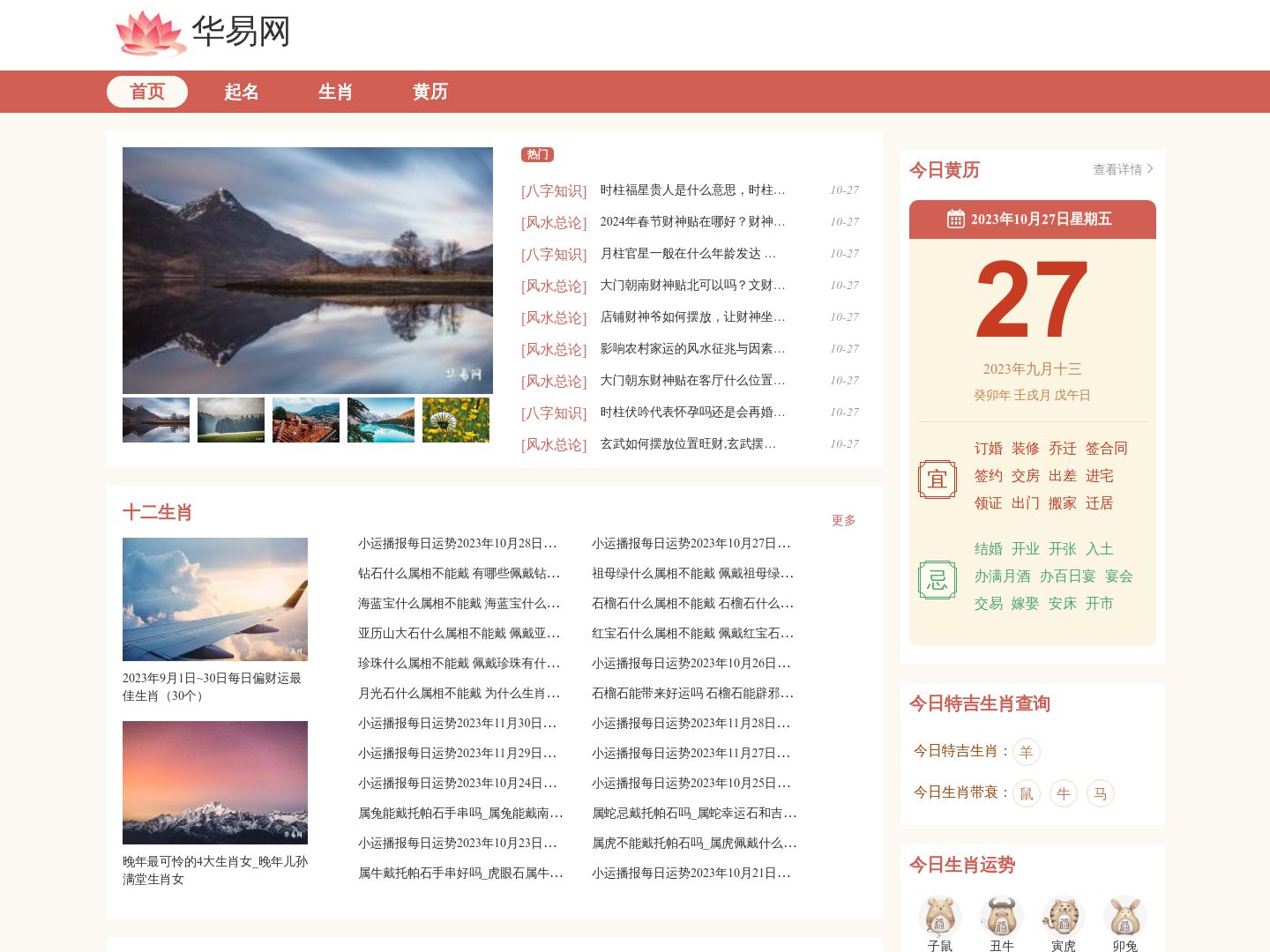The width and height of the screenshot is (1270, 952).
Task: Click the 今日黄历 section heading
Action: tap(945, 170)
